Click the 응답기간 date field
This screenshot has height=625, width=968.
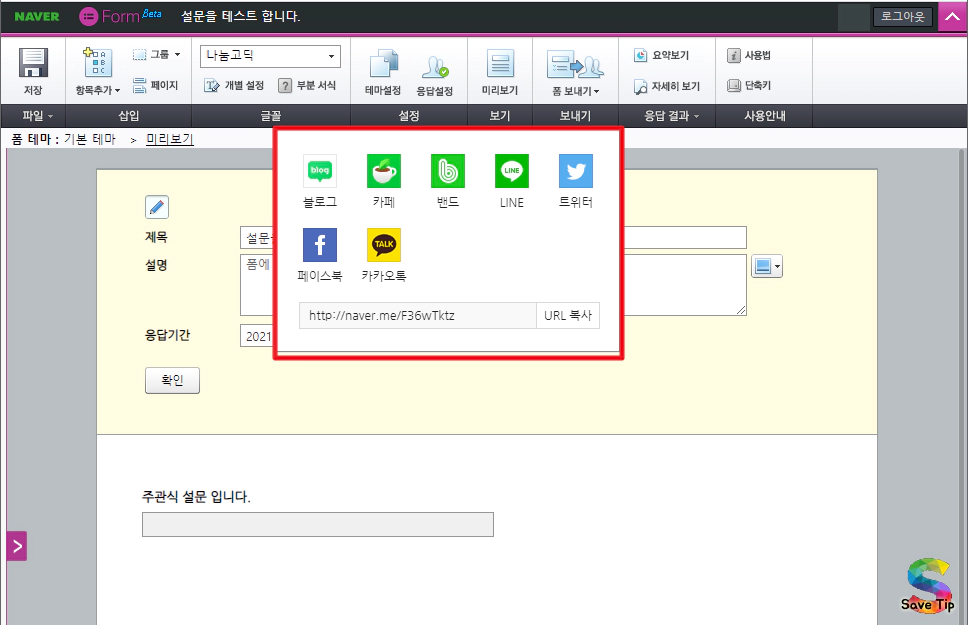click(x=257, y=336)
